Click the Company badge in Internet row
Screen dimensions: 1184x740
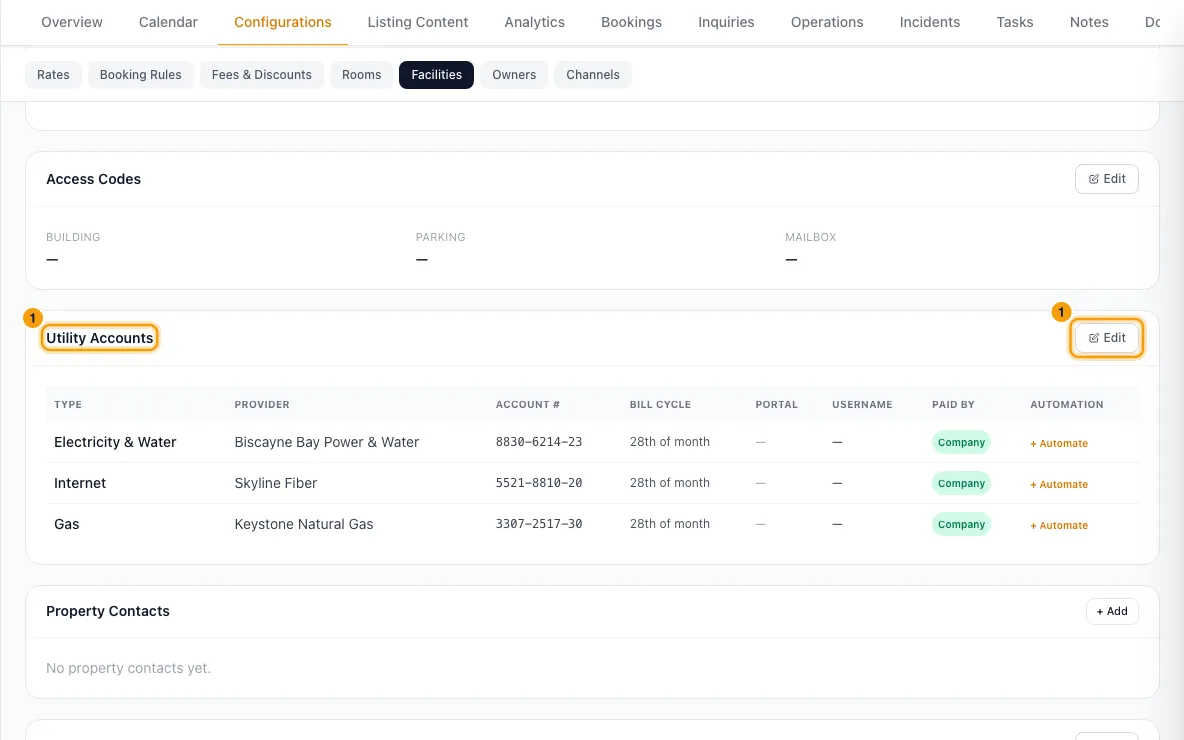(x=961, y=483)
